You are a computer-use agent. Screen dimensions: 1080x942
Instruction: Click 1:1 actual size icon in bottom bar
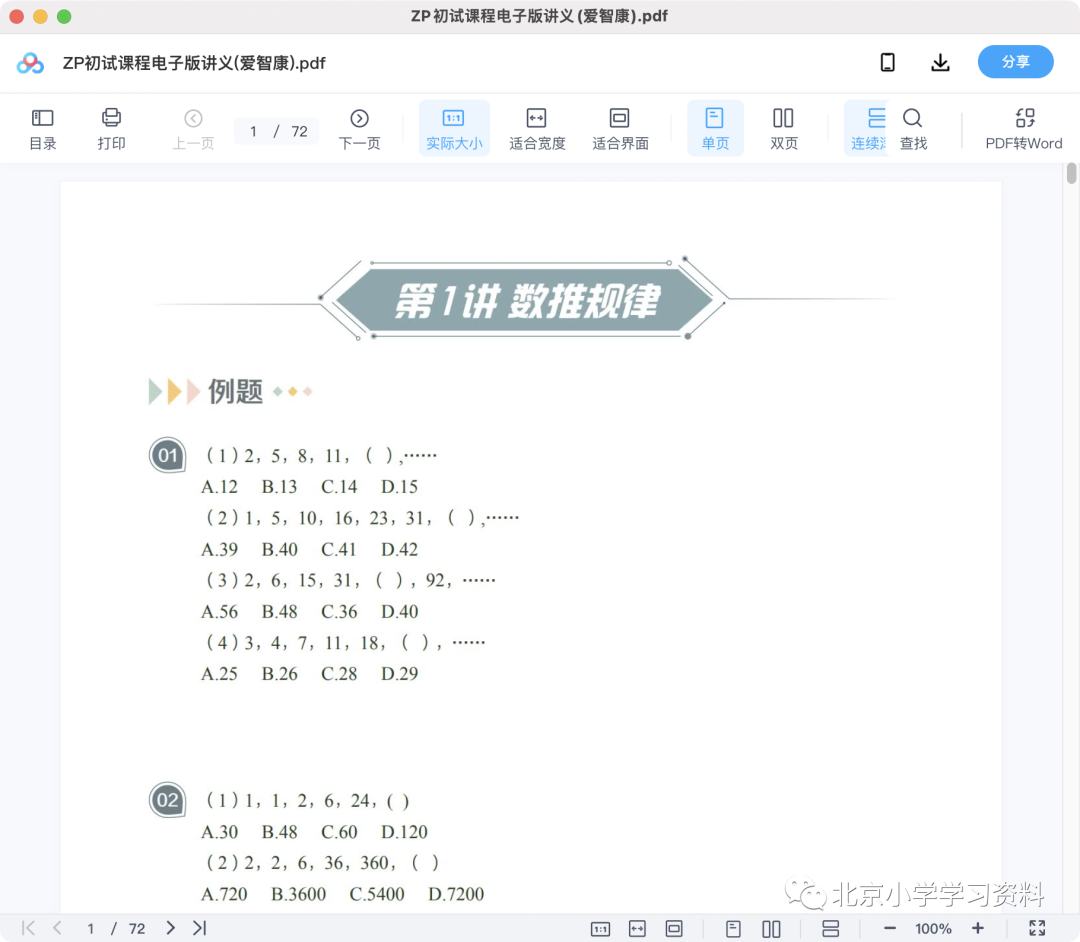(x=600, y=929)
